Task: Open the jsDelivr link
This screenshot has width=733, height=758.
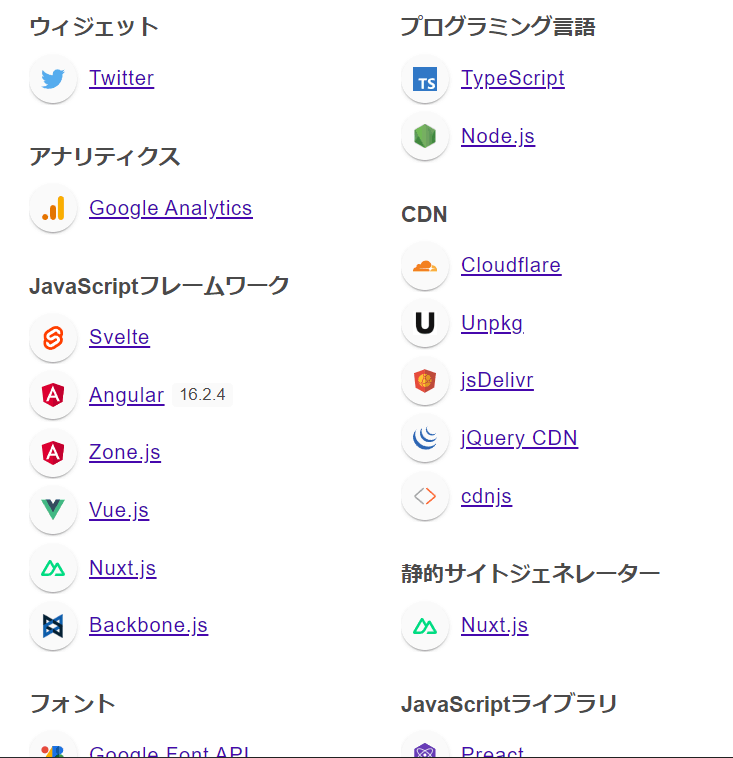Action: pos(497,380)
